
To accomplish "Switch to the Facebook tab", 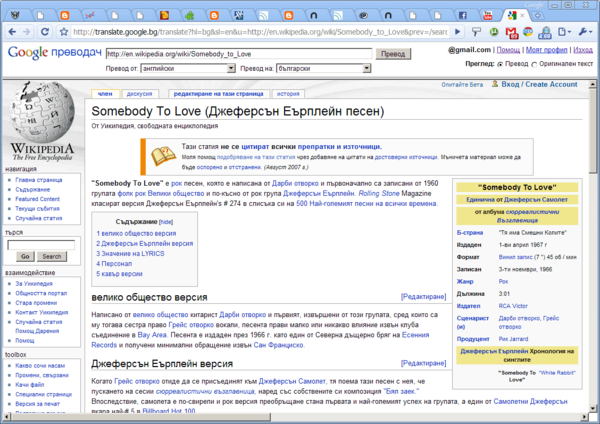I will tap(463, 15).
